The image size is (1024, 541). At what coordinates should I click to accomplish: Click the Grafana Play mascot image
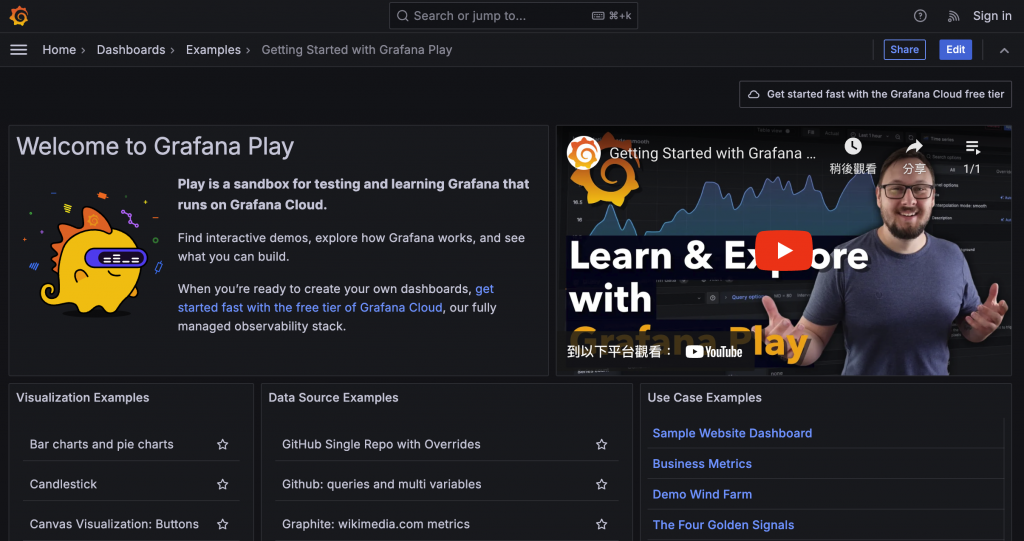pyautogui.click(x=93, y=253)
